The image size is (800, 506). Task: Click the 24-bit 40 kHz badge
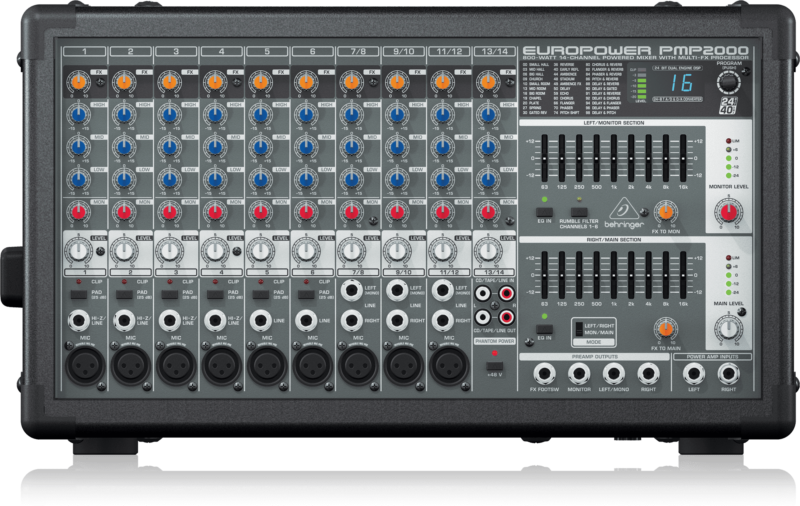728,105
